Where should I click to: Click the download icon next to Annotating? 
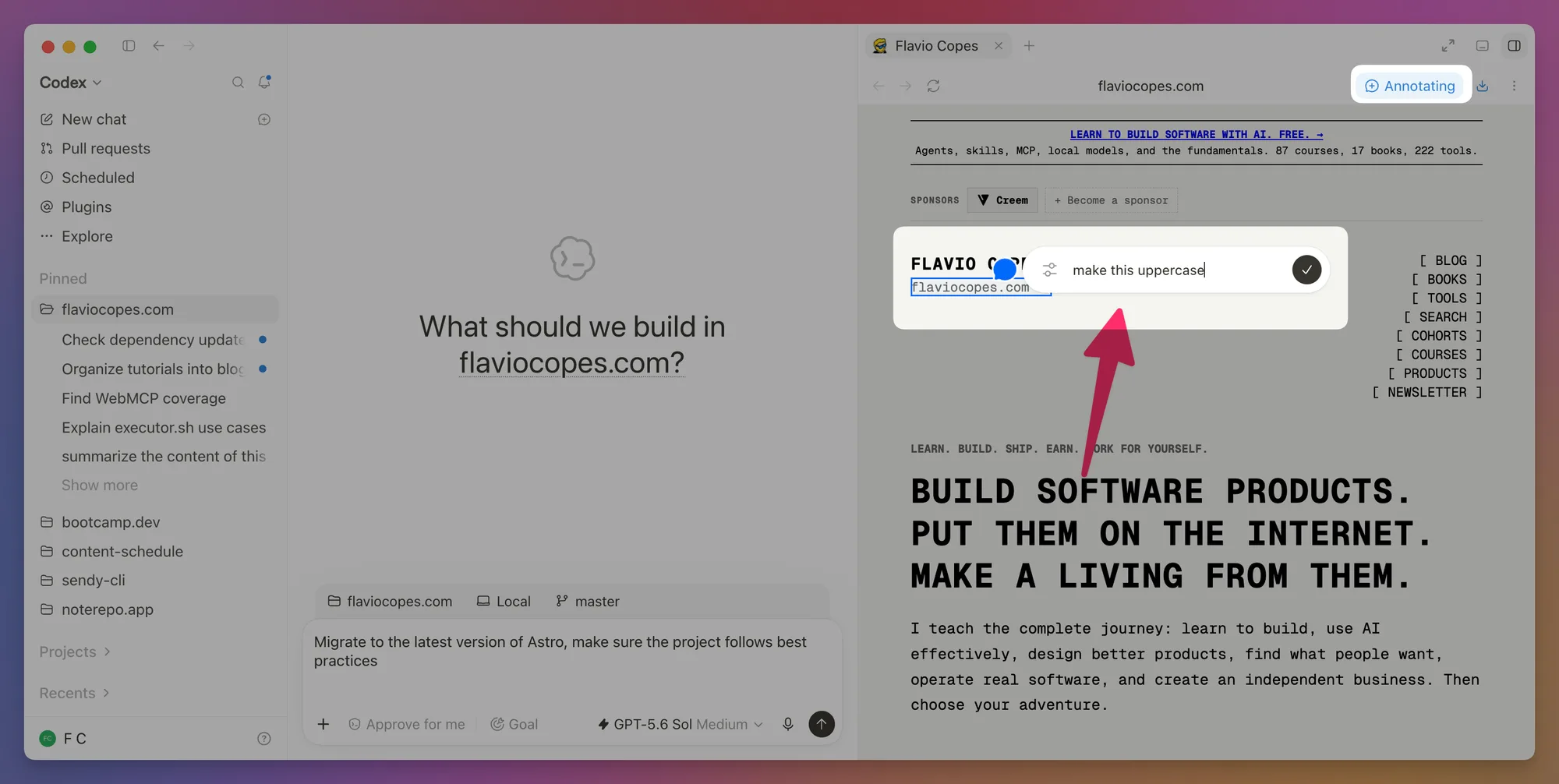click(x=1483, y=86)
